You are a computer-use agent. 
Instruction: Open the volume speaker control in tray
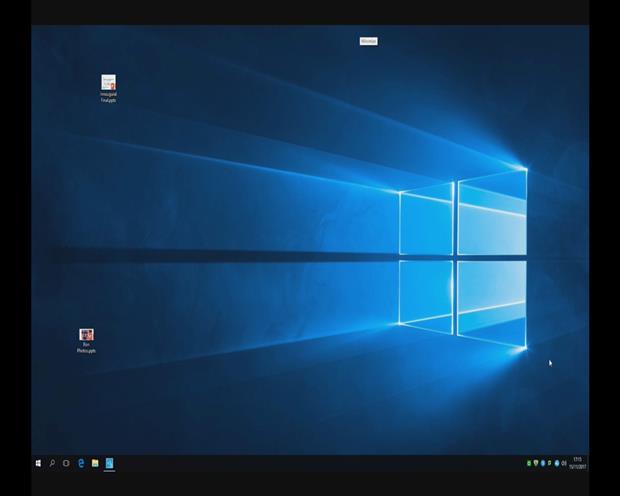click(x=564, y=463)
